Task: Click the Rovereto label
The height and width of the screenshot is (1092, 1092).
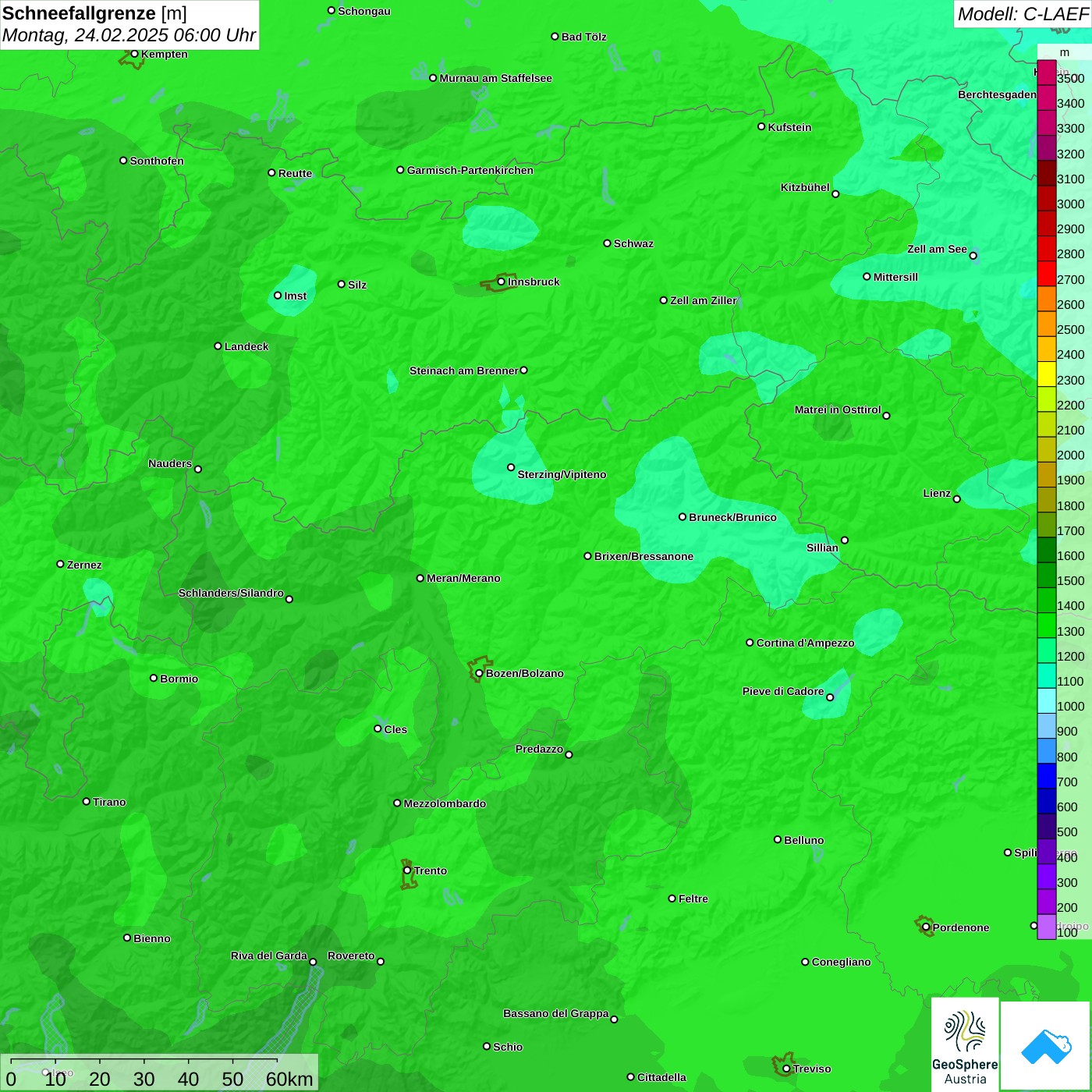Action: [351, 955]
